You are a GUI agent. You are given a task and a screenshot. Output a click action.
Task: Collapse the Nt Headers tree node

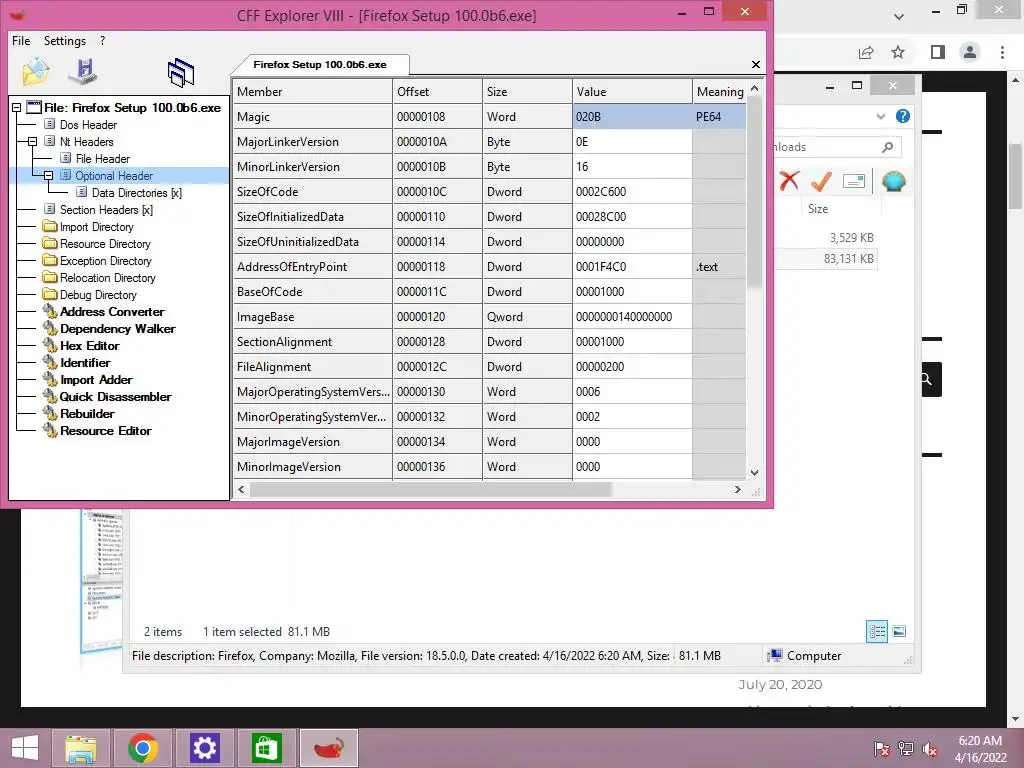point(32,142)
